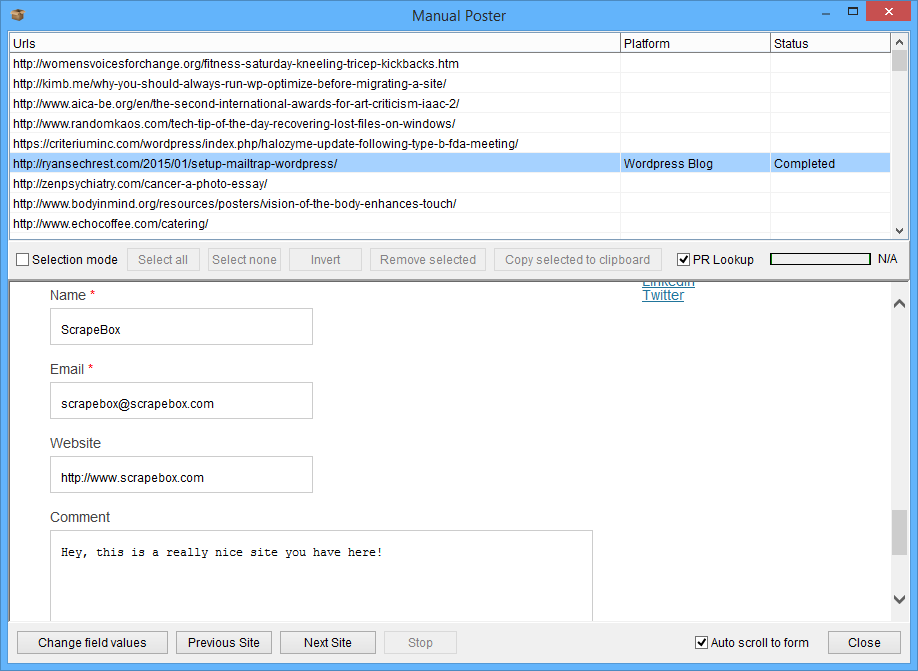The width and height of the screenshot is (918, 671).
Task: Disable Auto scroll to form option
Action: click(701, 643)
